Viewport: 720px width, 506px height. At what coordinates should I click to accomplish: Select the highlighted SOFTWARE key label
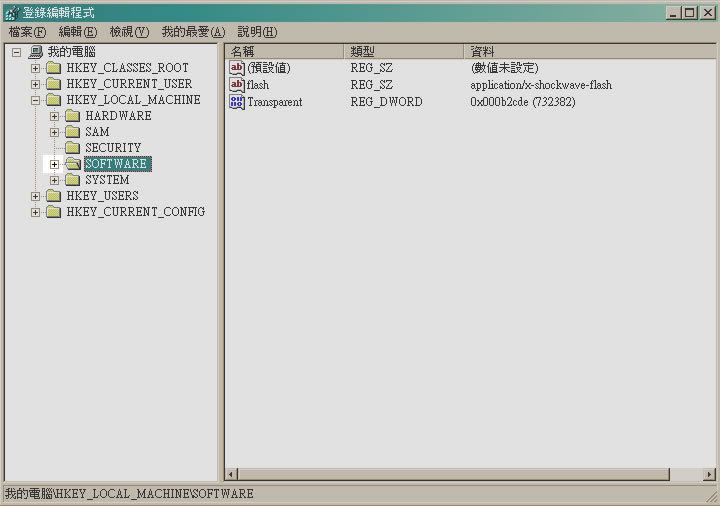118,164
